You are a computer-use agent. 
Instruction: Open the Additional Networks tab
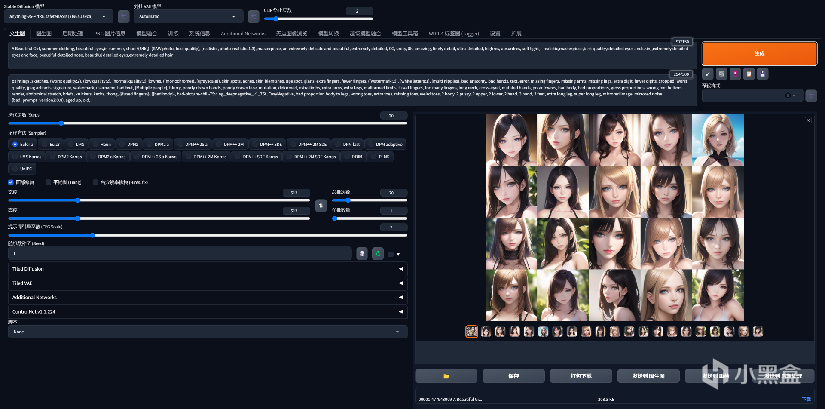tap(243, 33)
